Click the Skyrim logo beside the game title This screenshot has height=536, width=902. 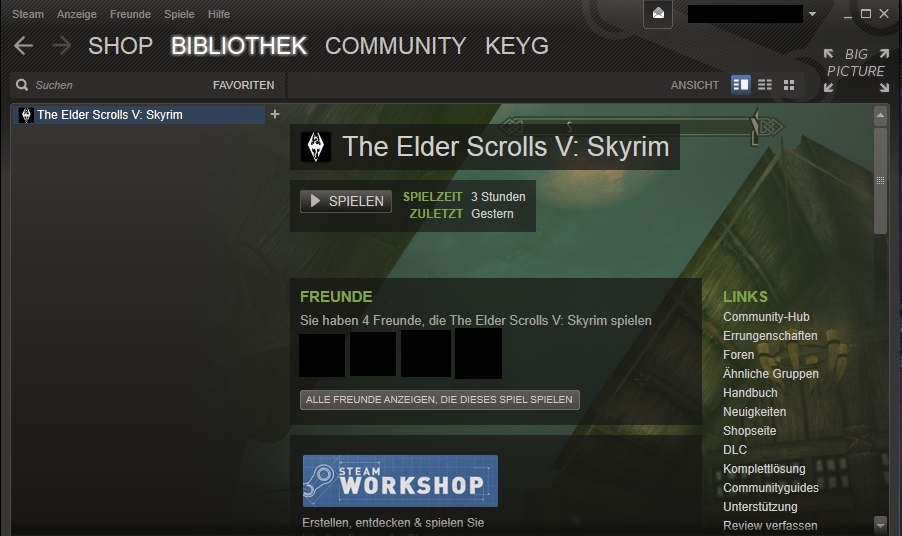pyautogui.click(x=316, y=147)
